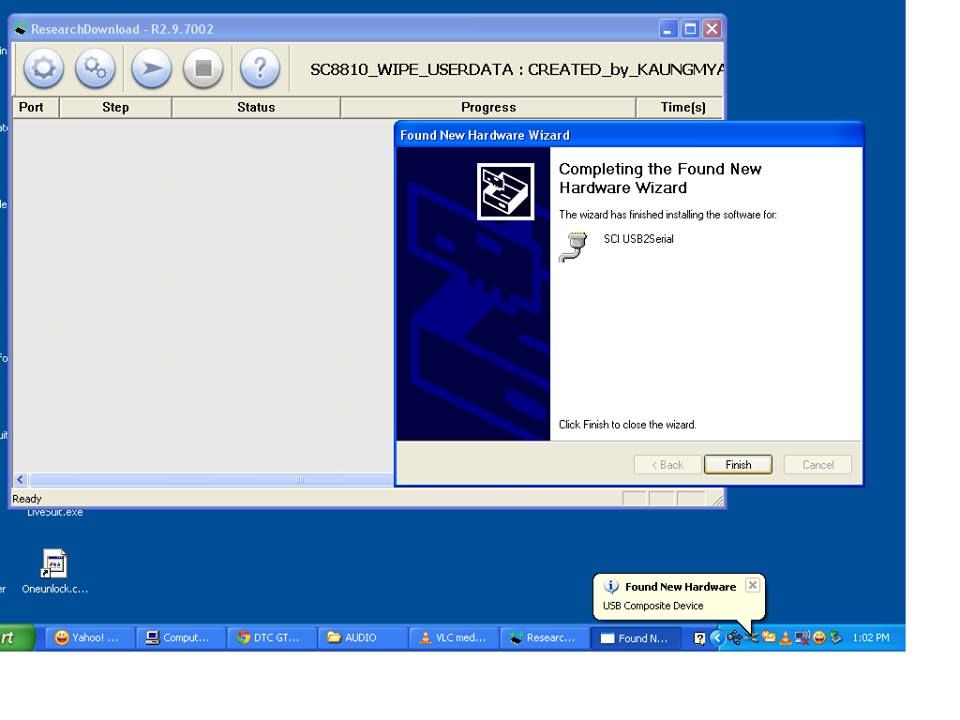Click the left scrollbar arrow
The width and height of the screenshot is (960, 720).
[x=20, y=480]
